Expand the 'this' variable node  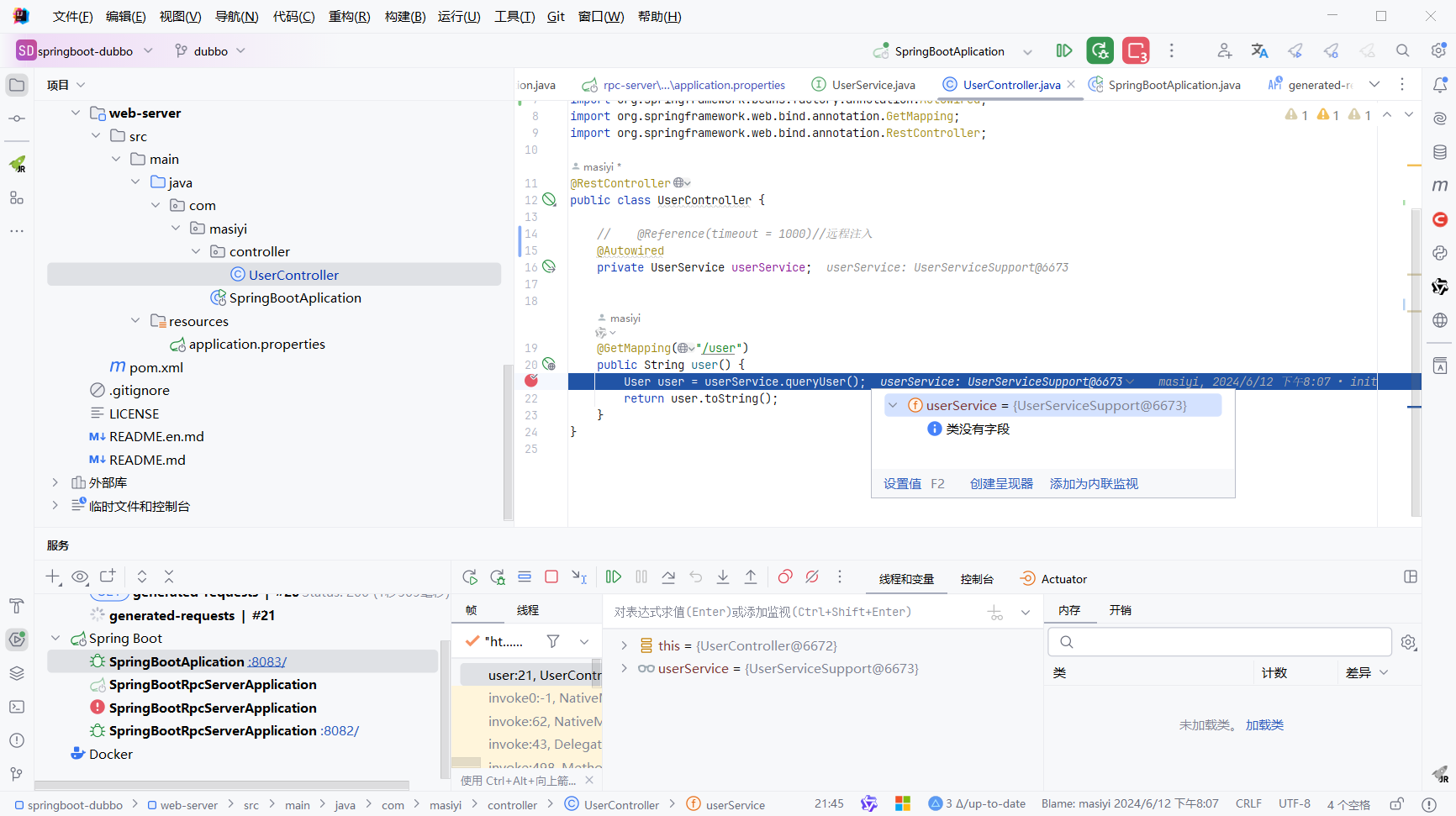pos(624,645)
